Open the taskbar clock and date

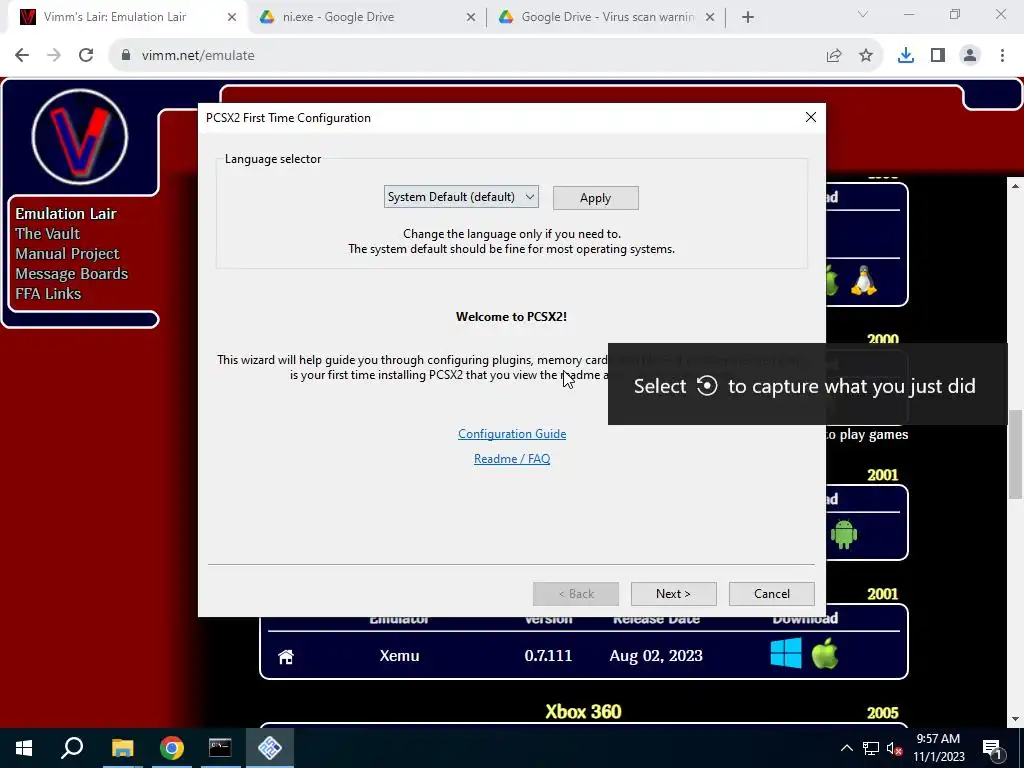[938, 748]
